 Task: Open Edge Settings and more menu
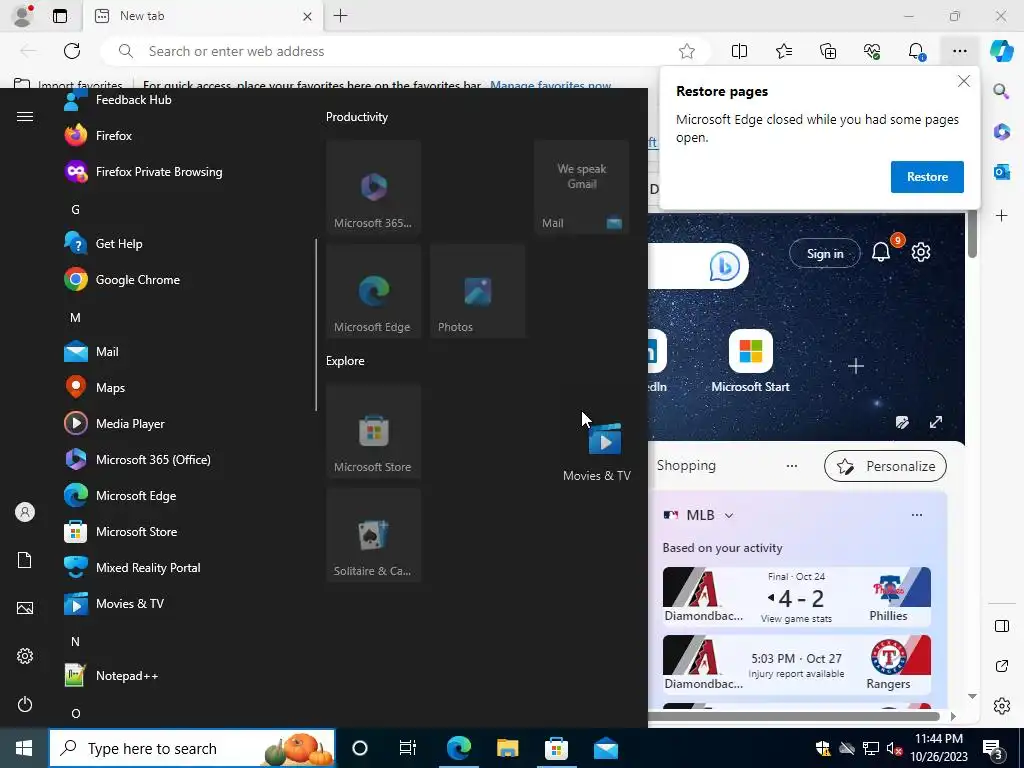pos(959,52)
